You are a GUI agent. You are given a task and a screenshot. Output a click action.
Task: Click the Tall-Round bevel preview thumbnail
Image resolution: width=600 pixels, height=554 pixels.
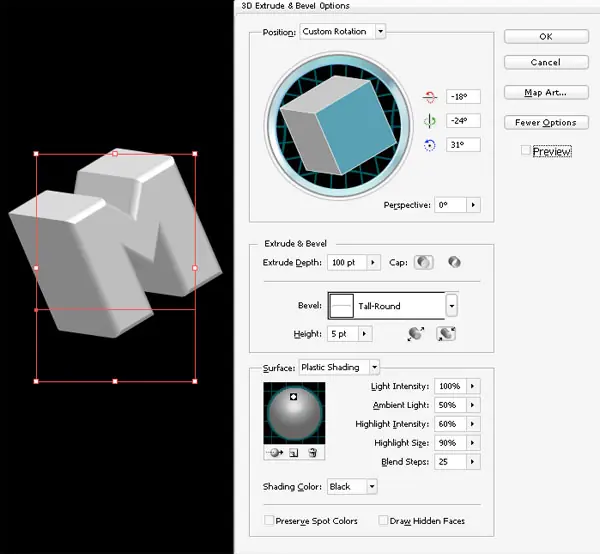341,306
